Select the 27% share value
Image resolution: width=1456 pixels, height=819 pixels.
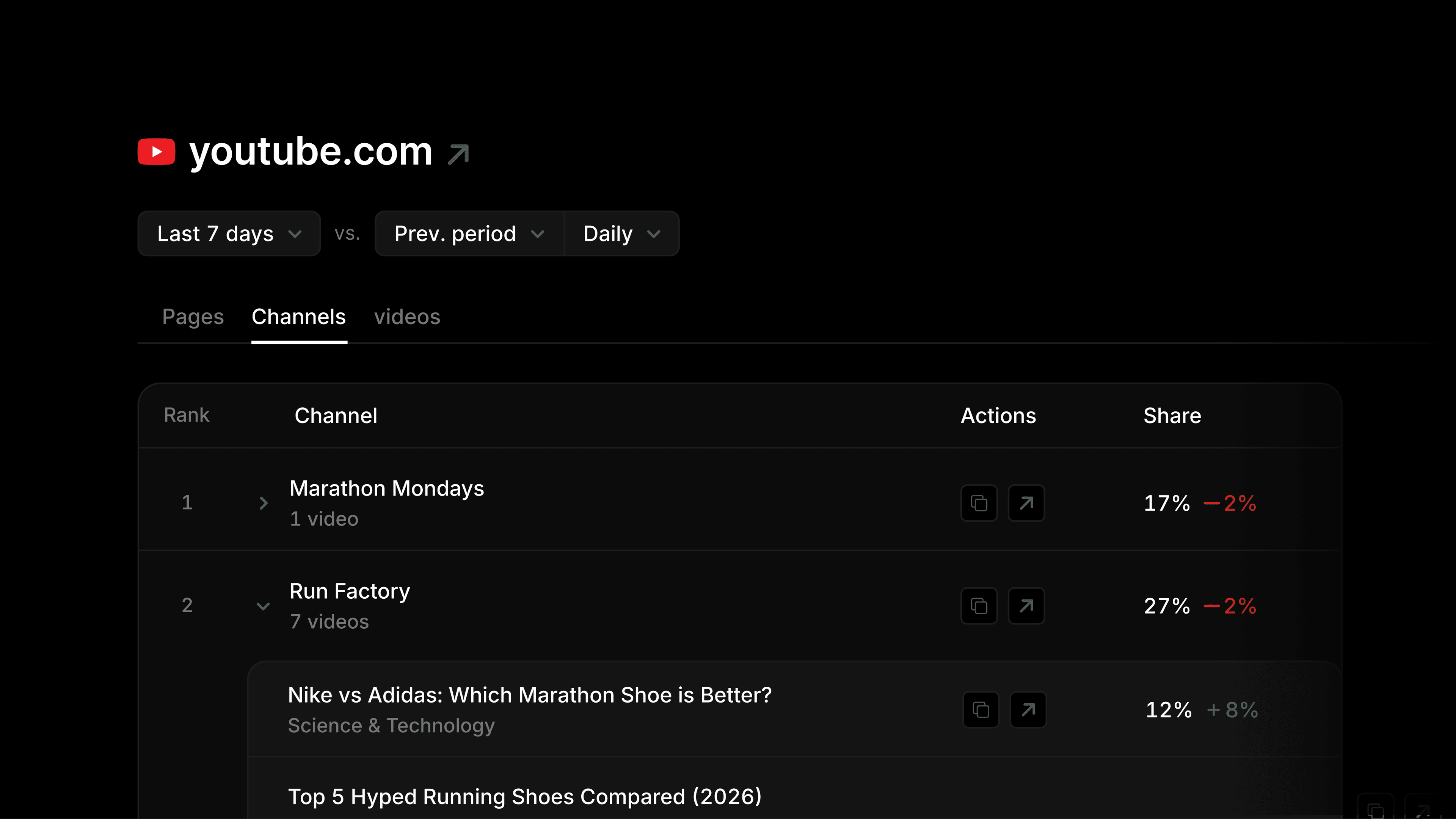[x=1167, y=606]
